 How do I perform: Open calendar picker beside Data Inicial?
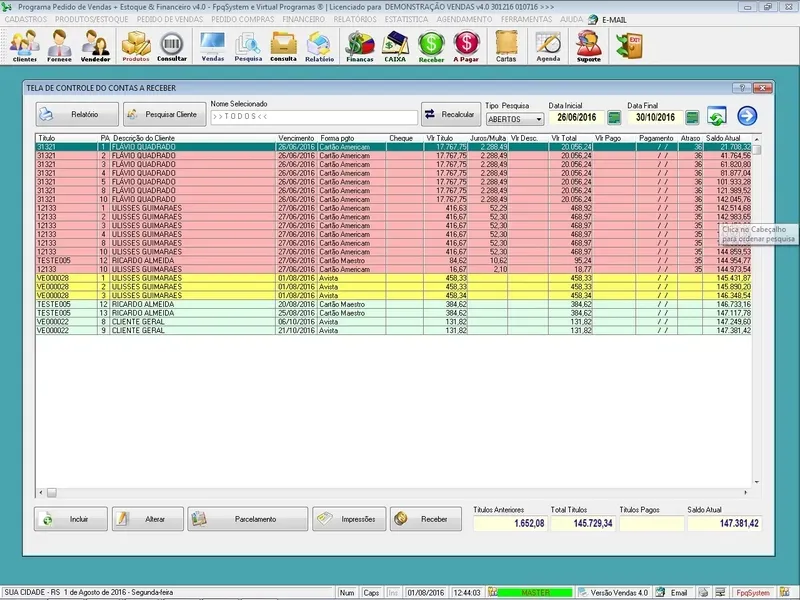tap(615, 118)
